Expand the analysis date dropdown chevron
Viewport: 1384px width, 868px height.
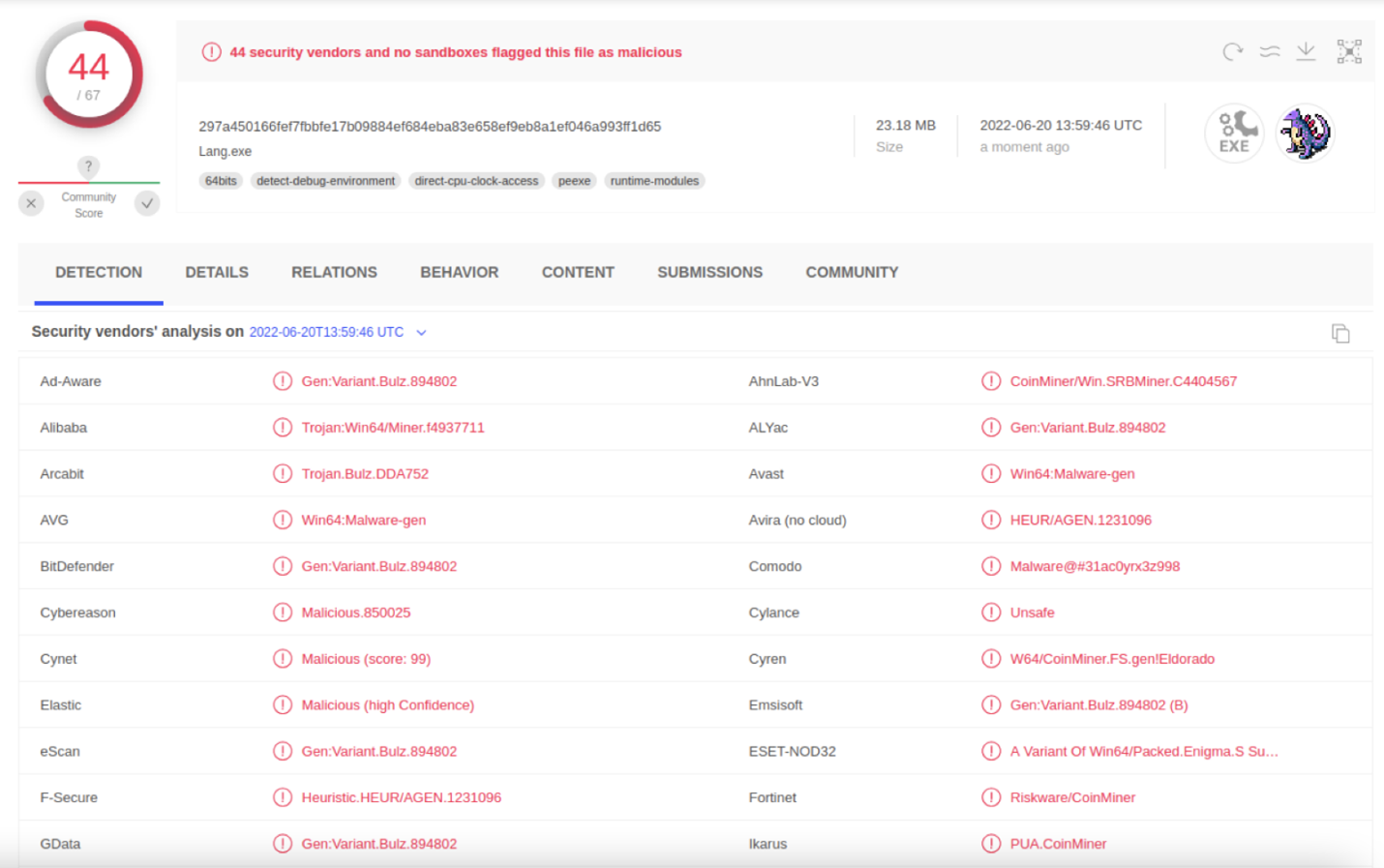(x=421, y=333)
